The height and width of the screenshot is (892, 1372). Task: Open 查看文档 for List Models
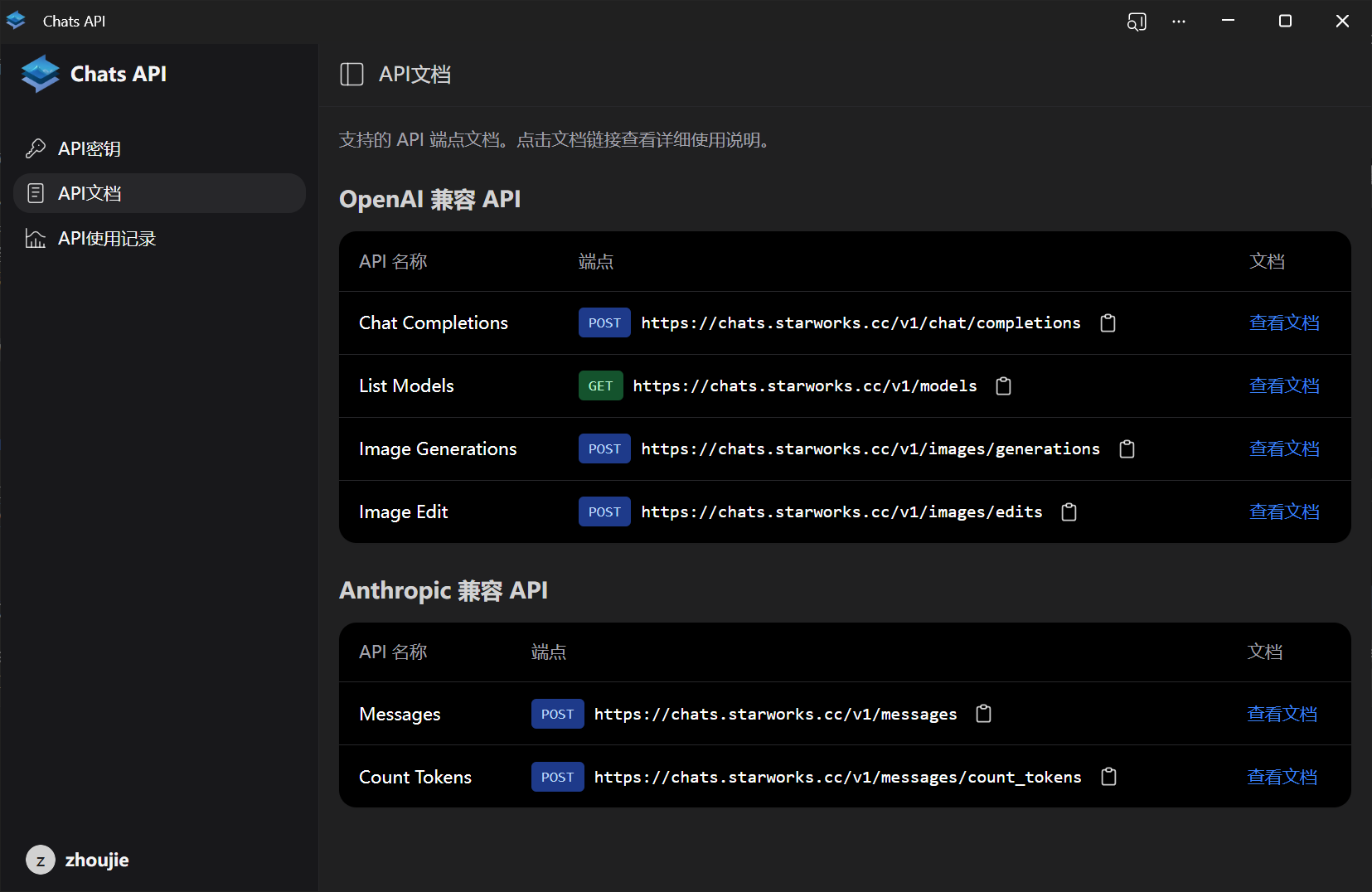[x=1284, y=386]
